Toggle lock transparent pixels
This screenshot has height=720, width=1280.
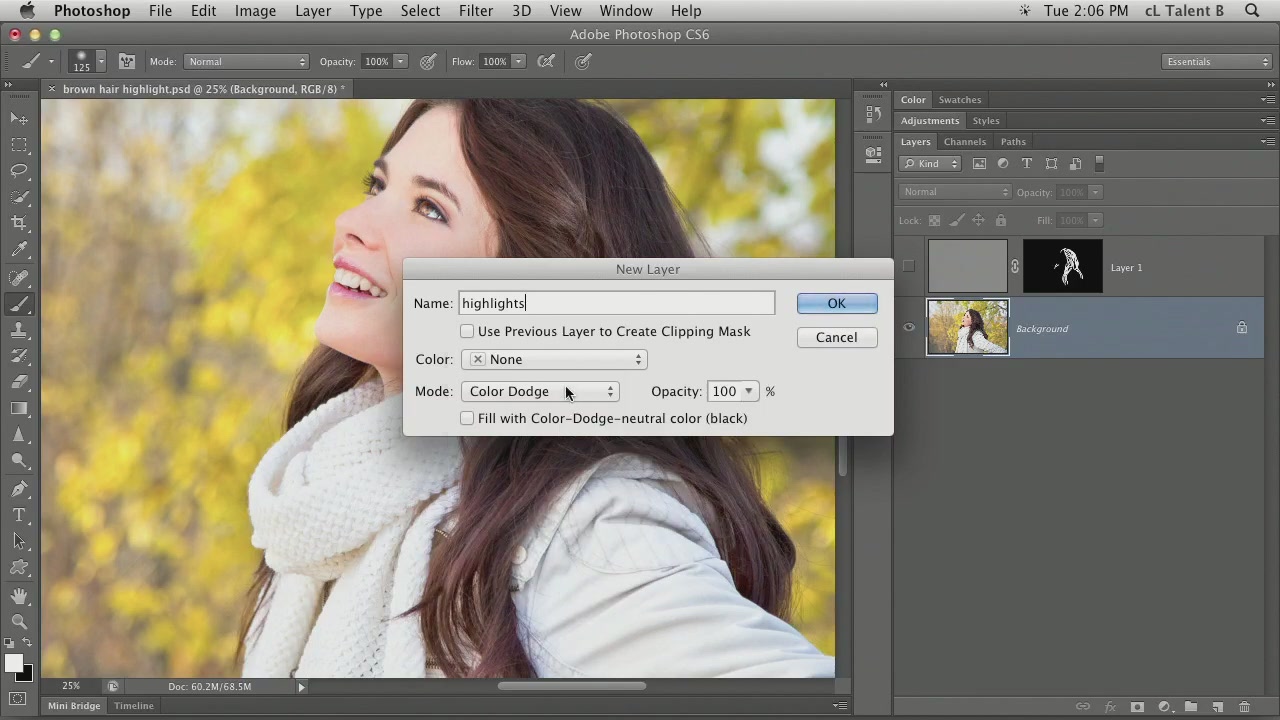click(934, 220)
